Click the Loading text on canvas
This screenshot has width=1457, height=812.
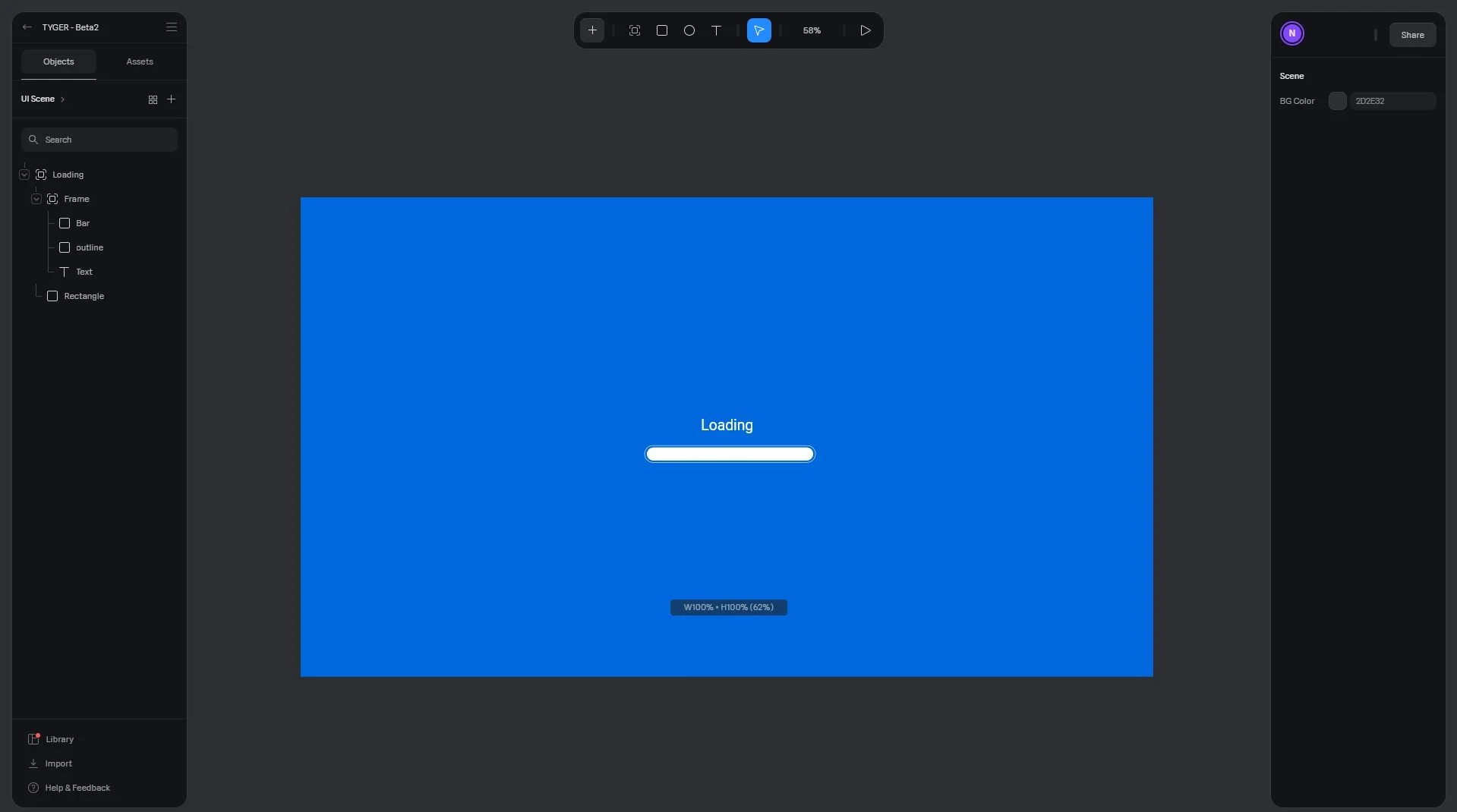coord(727,425)
